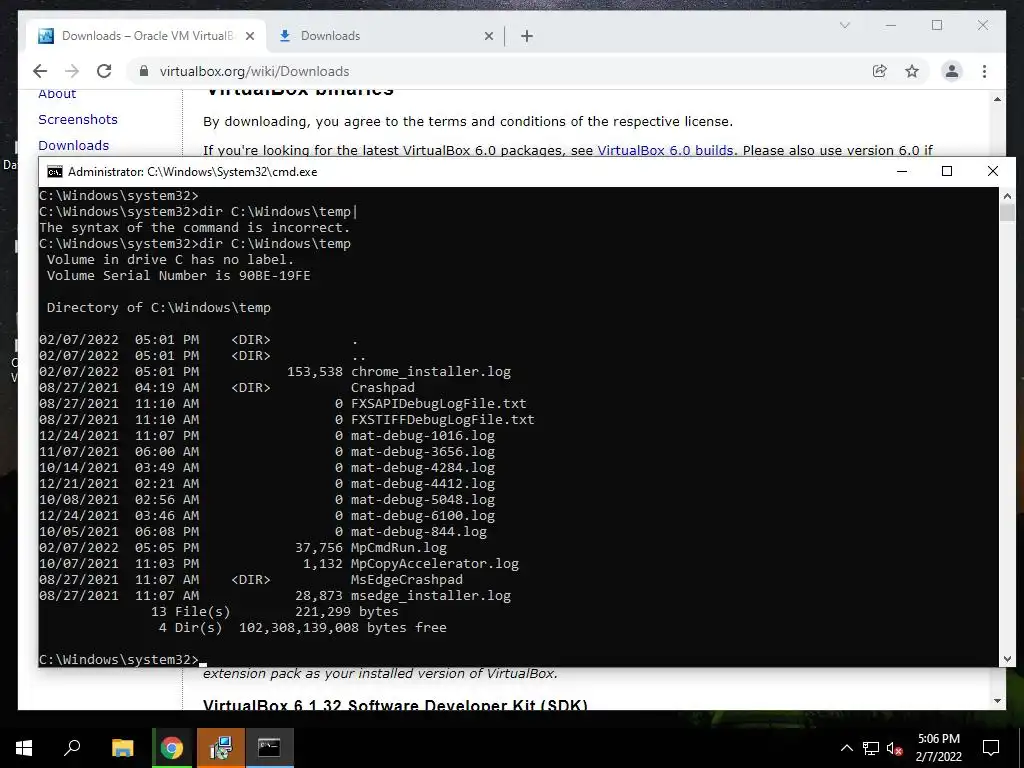
Task: Minimize the Chrome window
Action: (x=891, y=25)
